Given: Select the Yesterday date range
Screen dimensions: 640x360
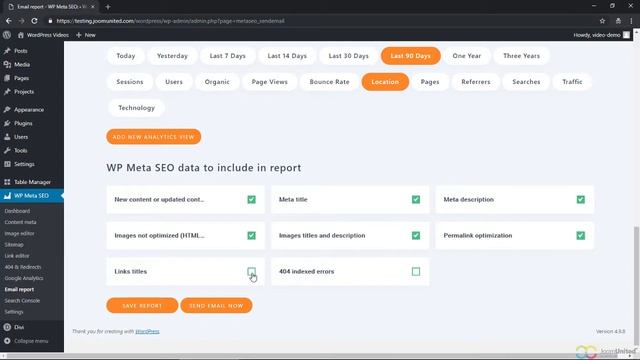Looking at the screenshot, I should pyautogui.click(x=172, y=56).
